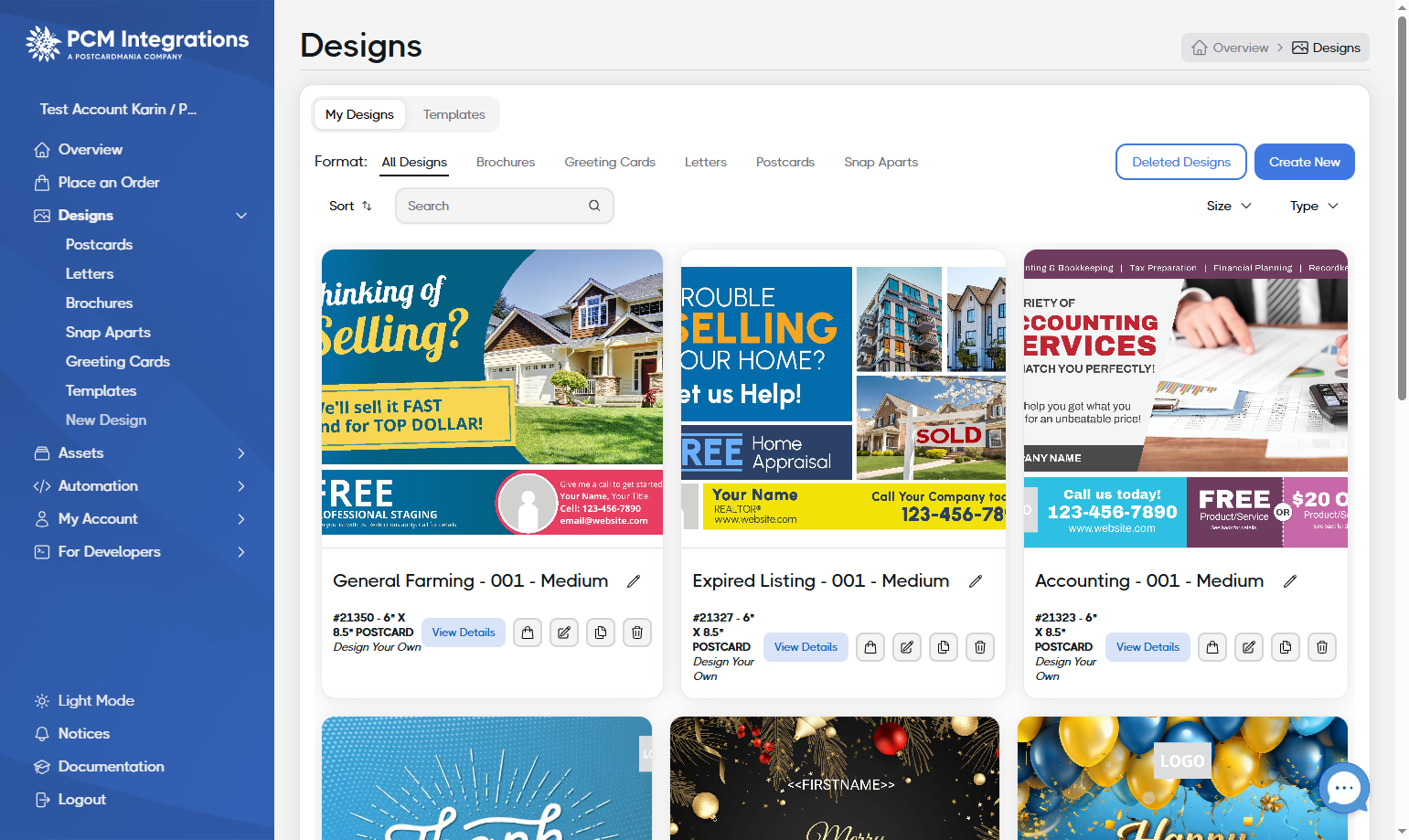Duplicate the Accounting design
The width and height of the screenshot is (1409, 840).
pyautogui.click(x=1286, y=647)
